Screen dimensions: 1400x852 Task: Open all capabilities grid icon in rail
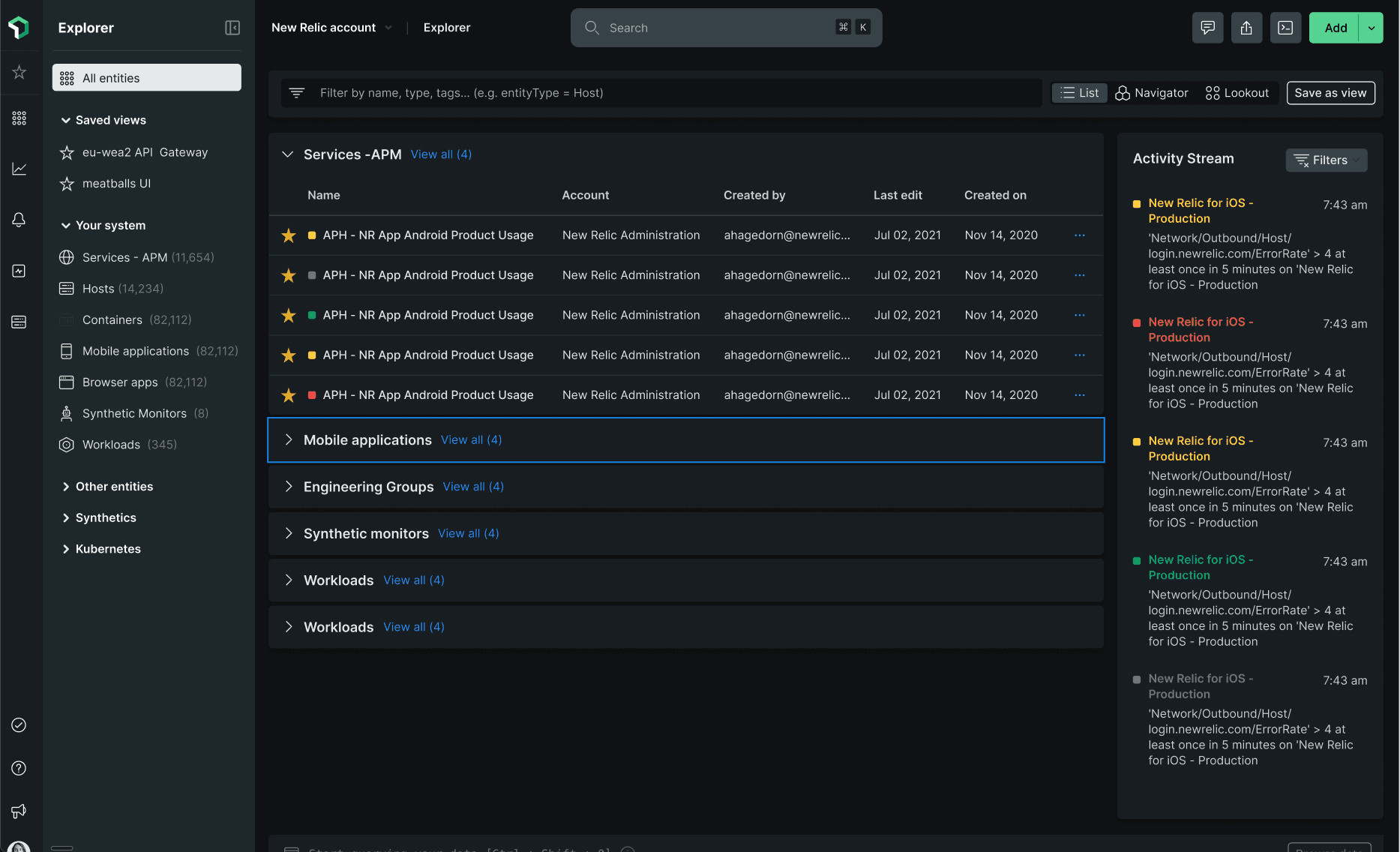[x=19, y=118]
